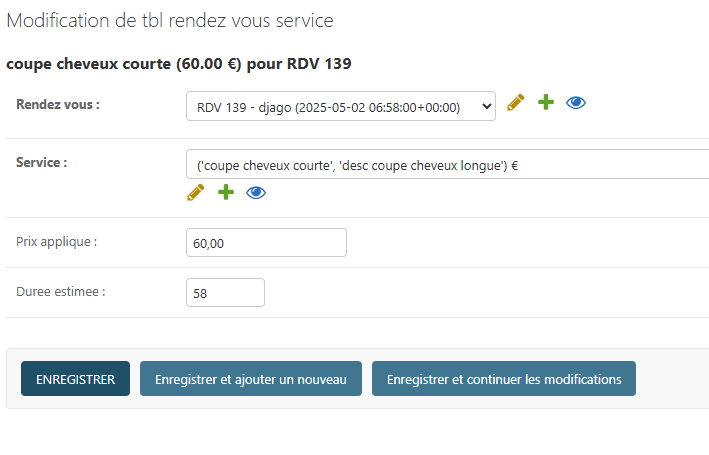Image resolution: width=709 pixels, height=455 pixels.
Task: Click the chevron arrow of the Rendez vous select
Action: click(486, 106)
